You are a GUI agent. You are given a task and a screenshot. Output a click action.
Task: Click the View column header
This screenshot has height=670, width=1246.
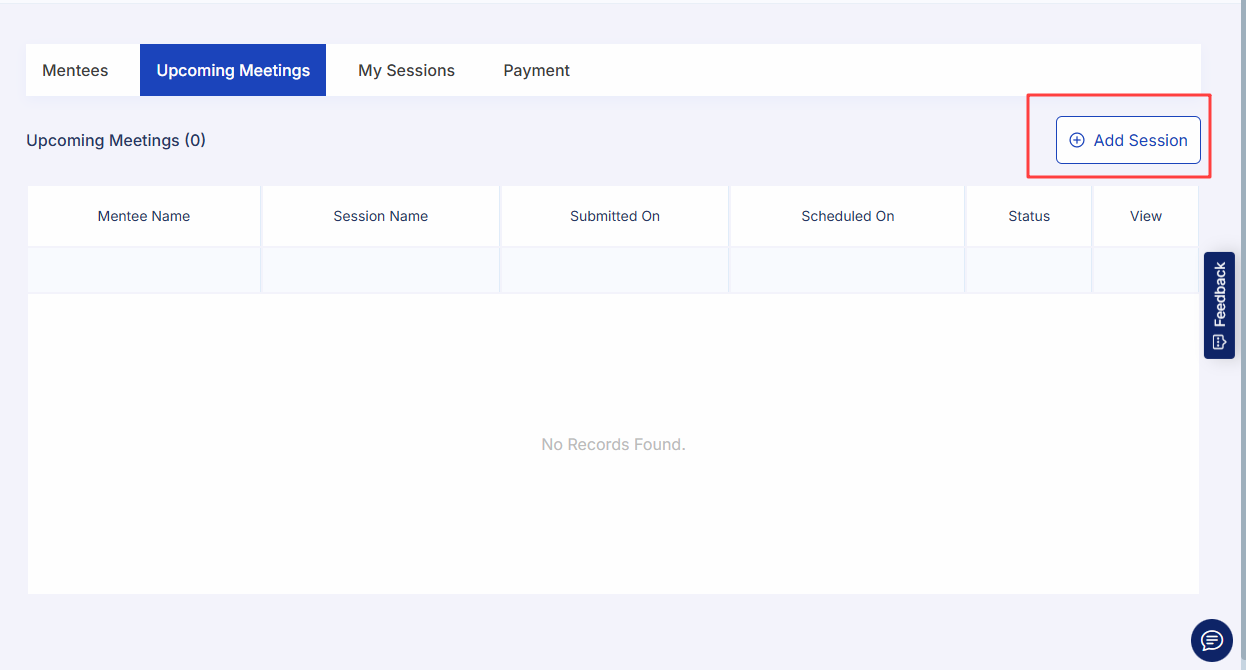1145,216
